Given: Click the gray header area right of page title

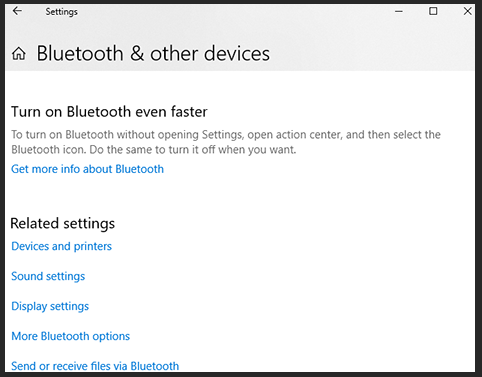Looking at the screenshot, I should [x=370, y=53].
